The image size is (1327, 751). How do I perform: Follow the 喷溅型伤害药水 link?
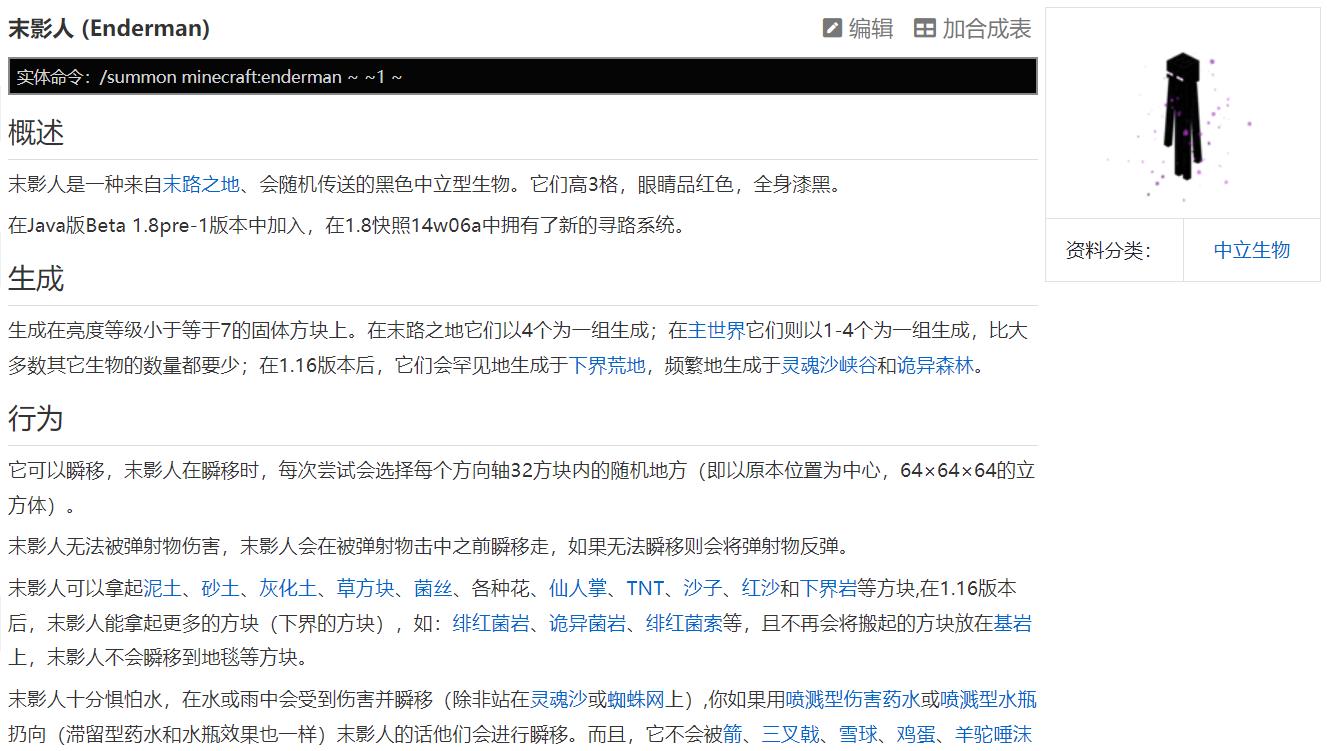coord(853,699)
